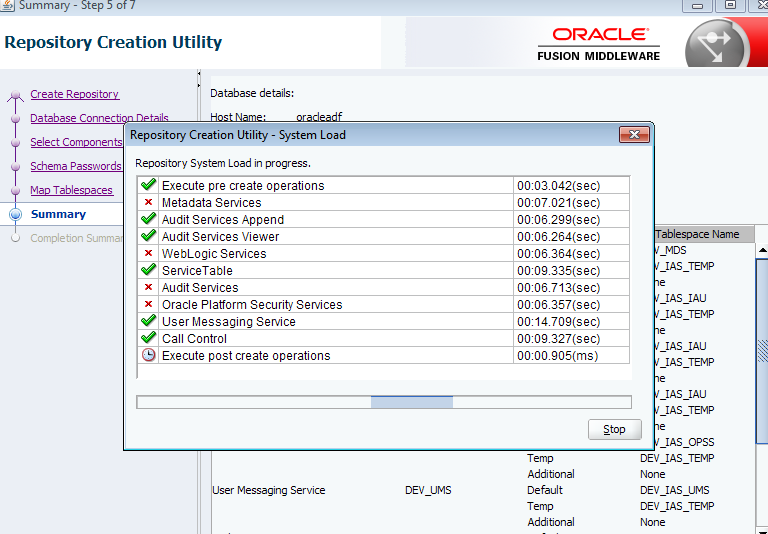
Task: Click green check beside ServiceTable
Action: coord(149,270)
